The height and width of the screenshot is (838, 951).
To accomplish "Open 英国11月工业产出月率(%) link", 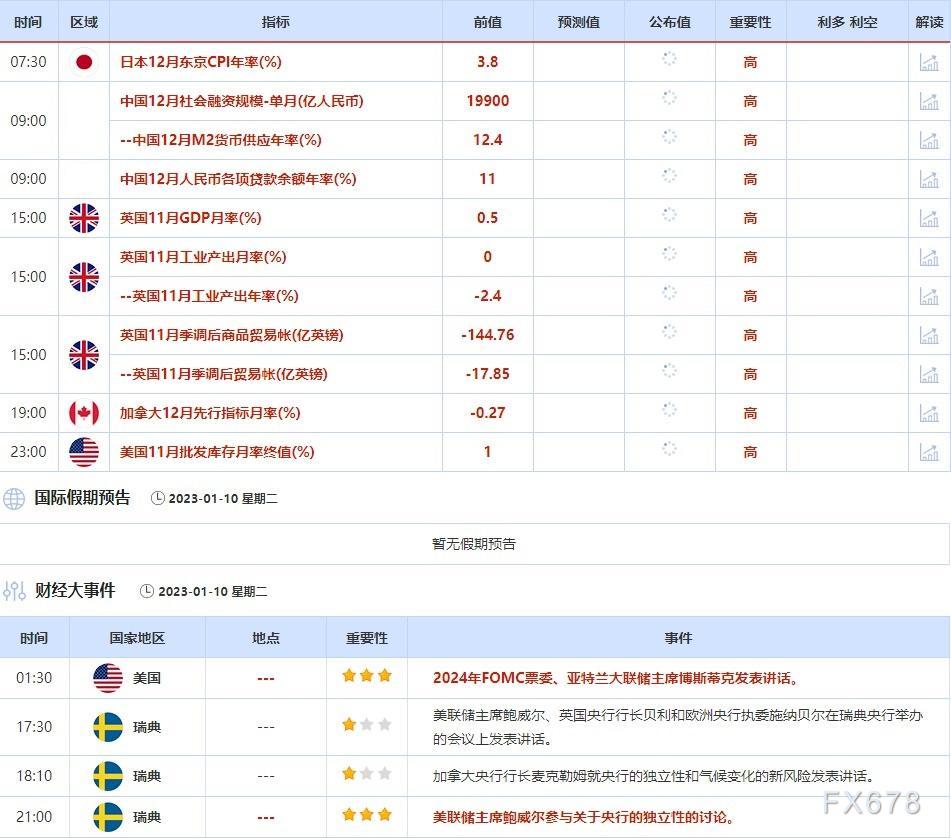I will click(x=203, y=257).
